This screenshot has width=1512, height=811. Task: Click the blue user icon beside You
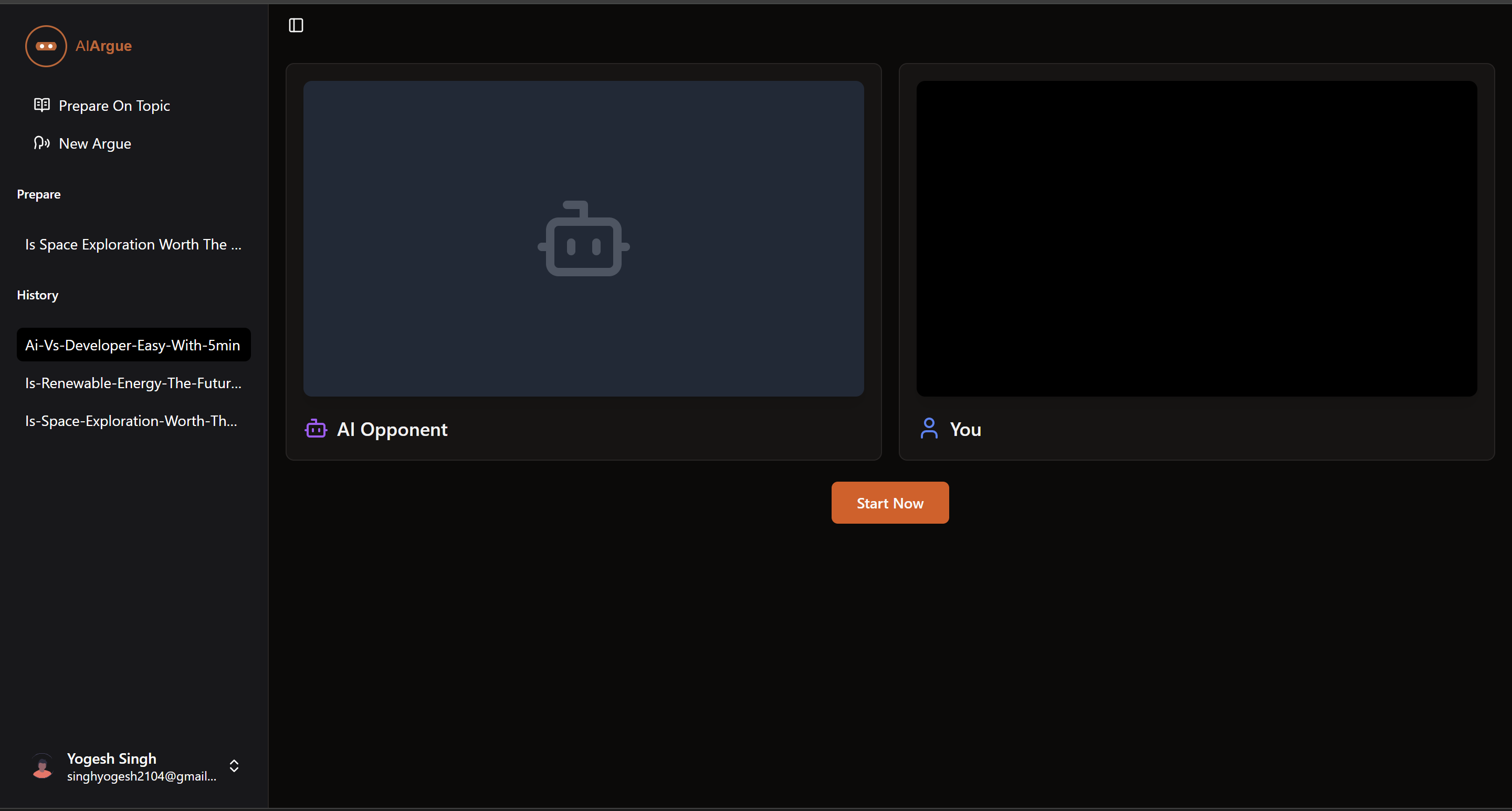(x=929, y=429)
